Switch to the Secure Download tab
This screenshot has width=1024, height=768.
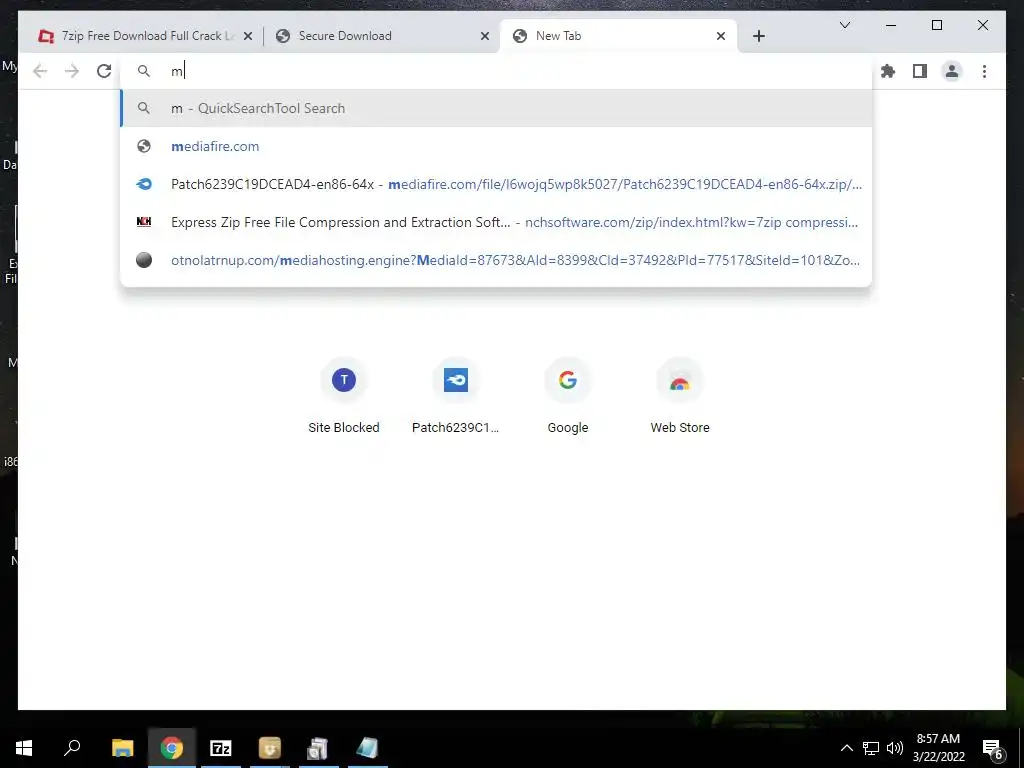click(x=380, y=36)
